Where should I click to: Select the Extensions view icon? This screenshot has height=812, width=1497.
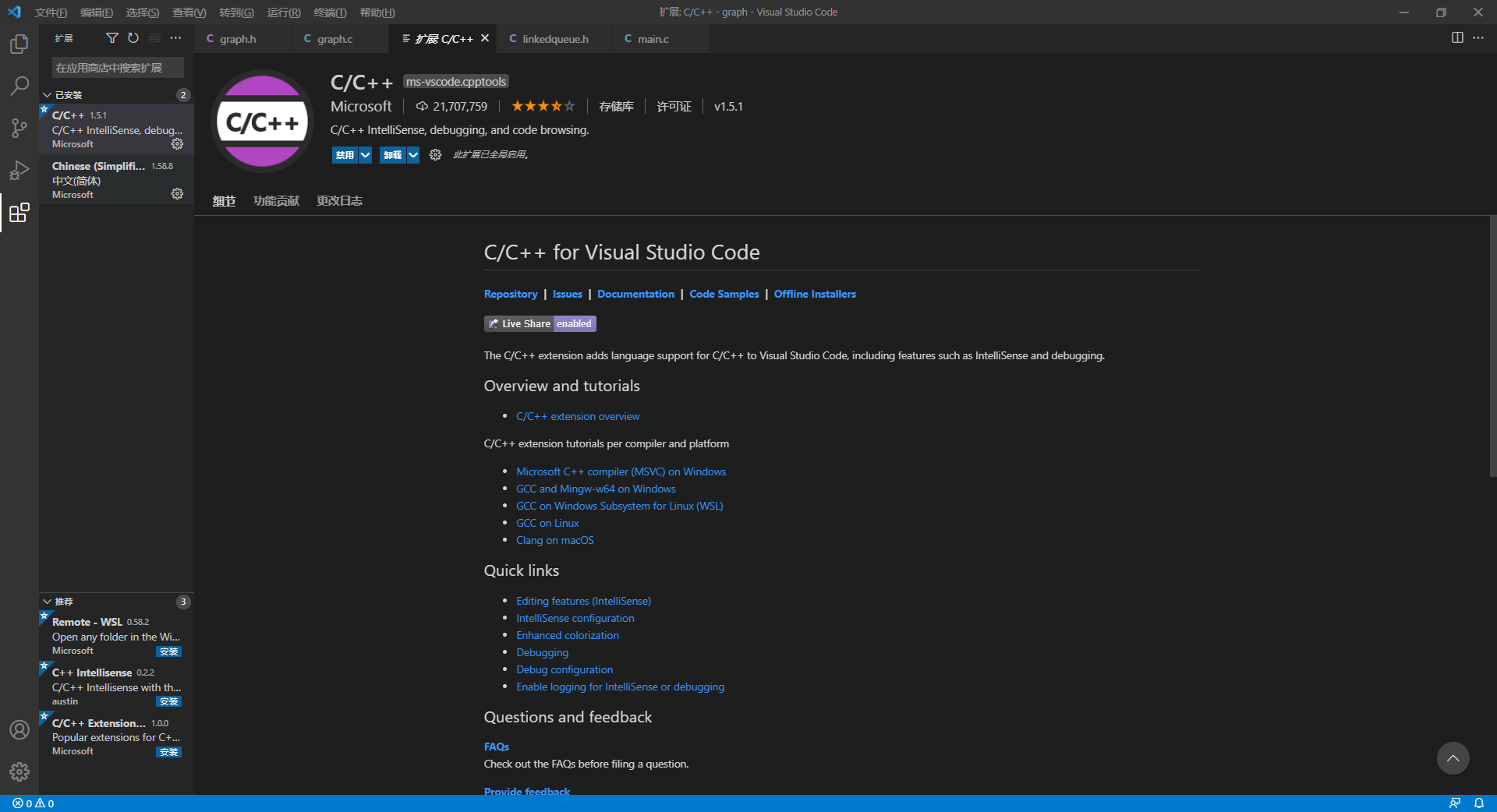19,212
